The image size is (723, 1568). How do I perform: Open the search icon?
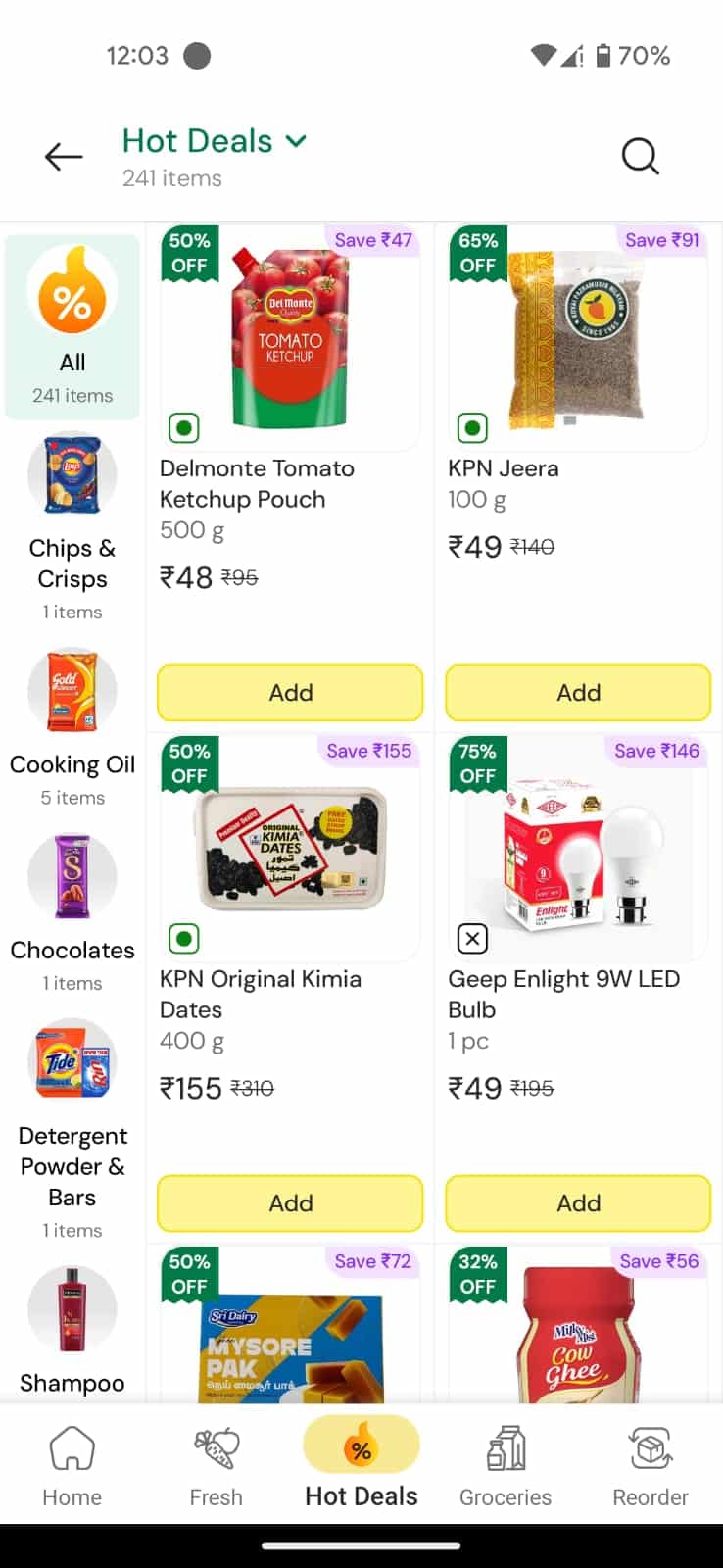(x=641, y=156)
